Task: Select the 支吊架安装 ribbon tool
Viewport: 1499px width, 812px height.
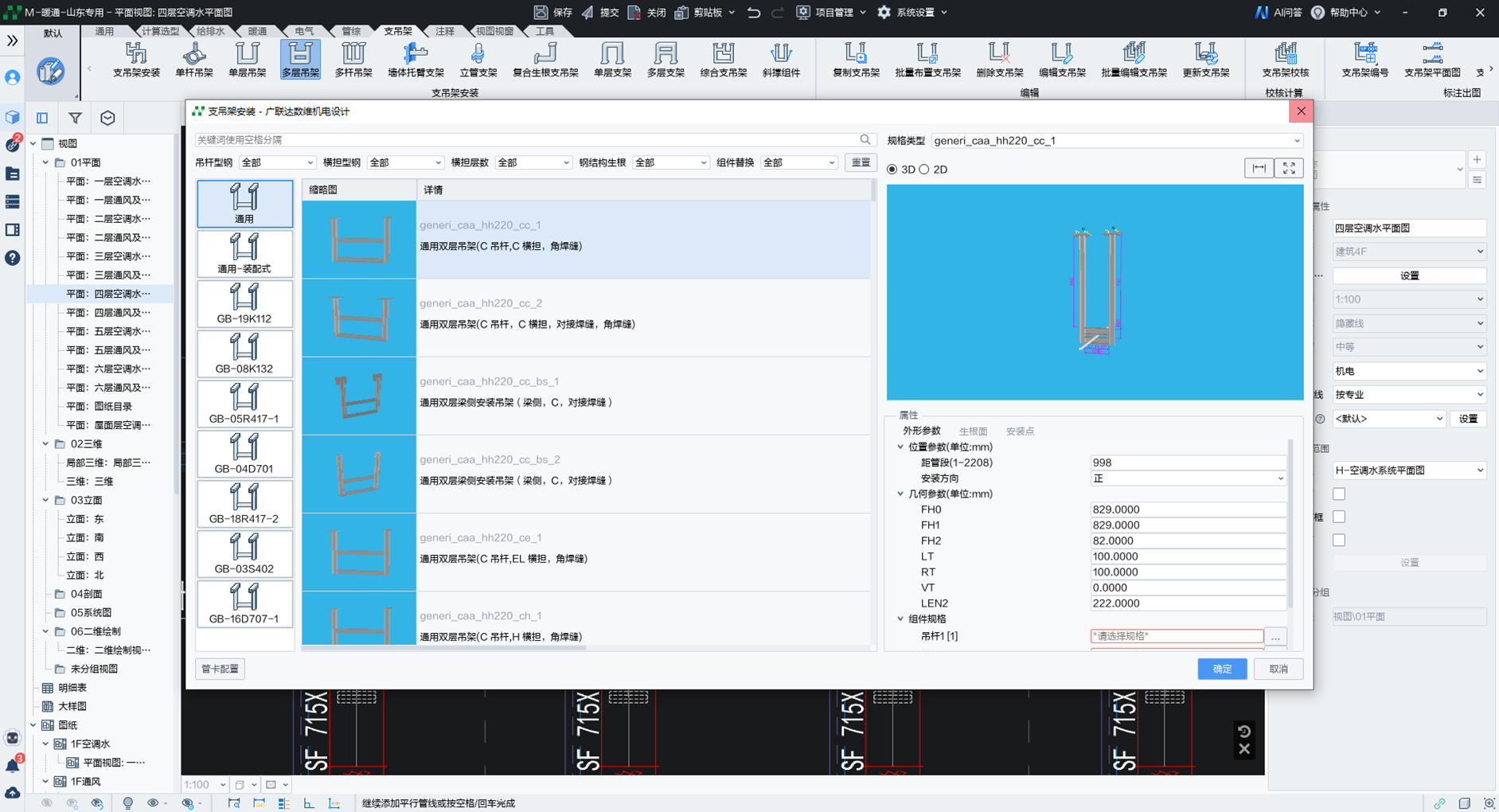Action: coord(136,60)
